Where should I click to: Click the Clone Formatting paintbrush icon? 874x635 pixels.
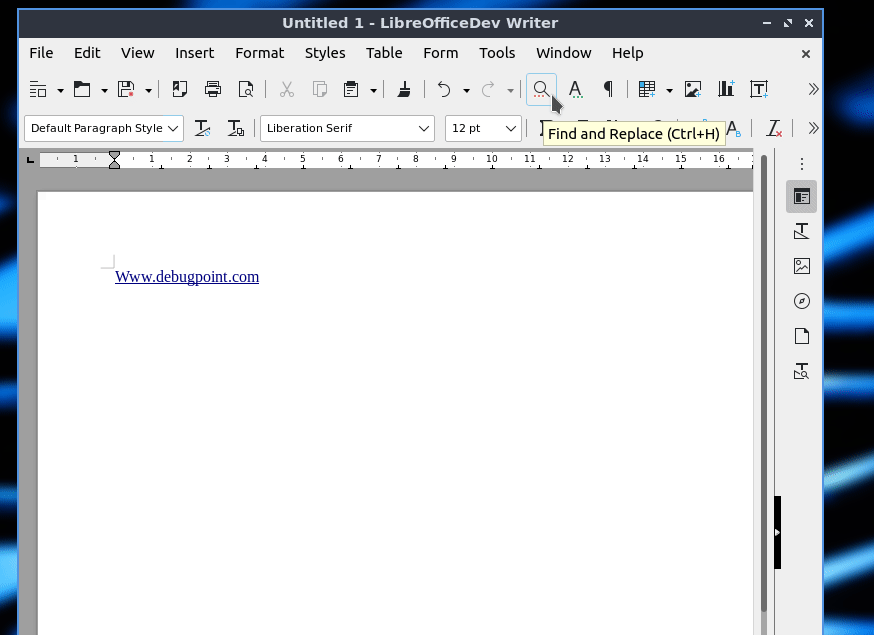pyautogui.click(x=404, y=89)
